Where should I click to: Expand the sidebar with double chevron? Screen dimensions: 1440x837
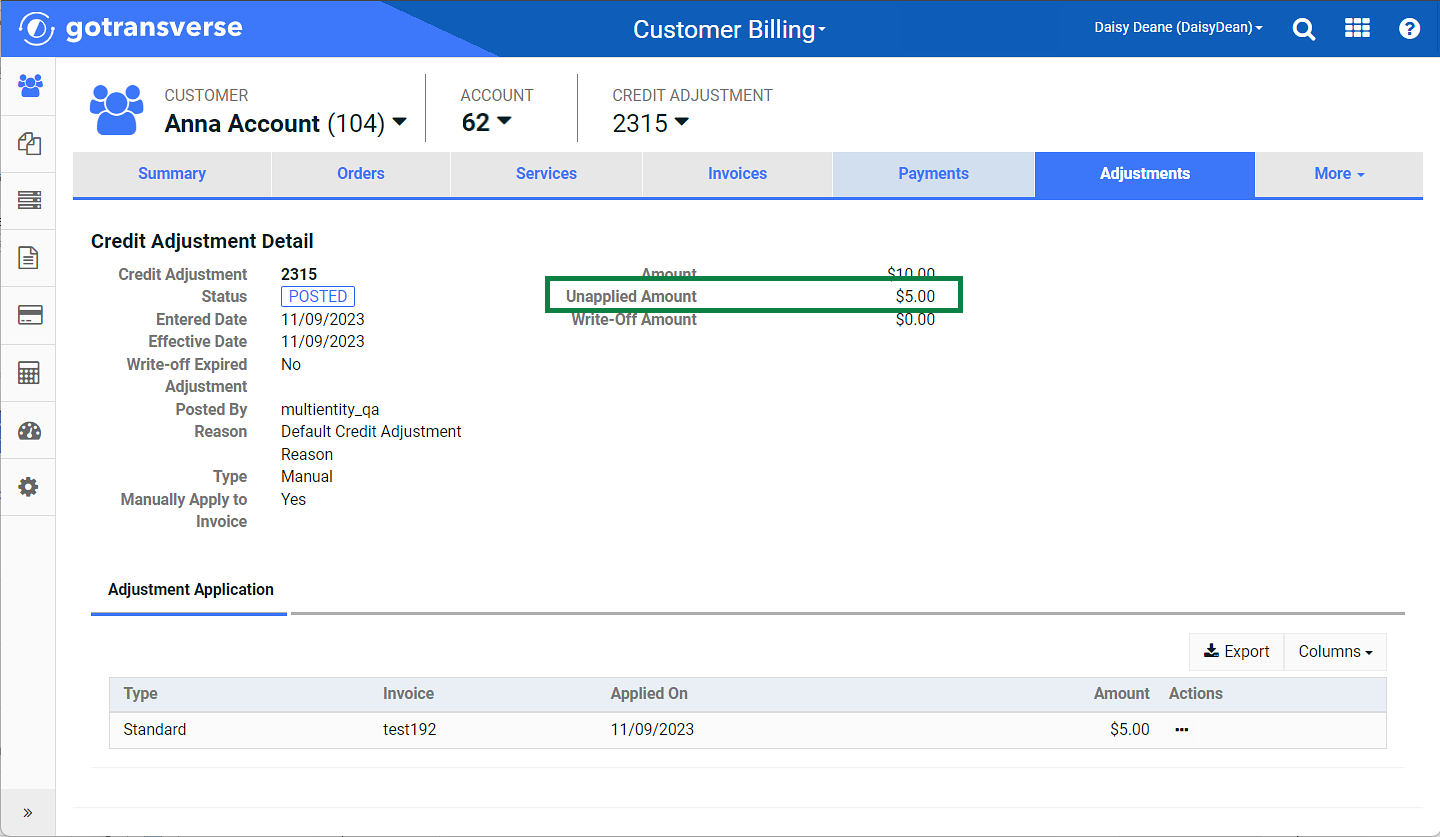pyautogui.click(x=28, y=812)
